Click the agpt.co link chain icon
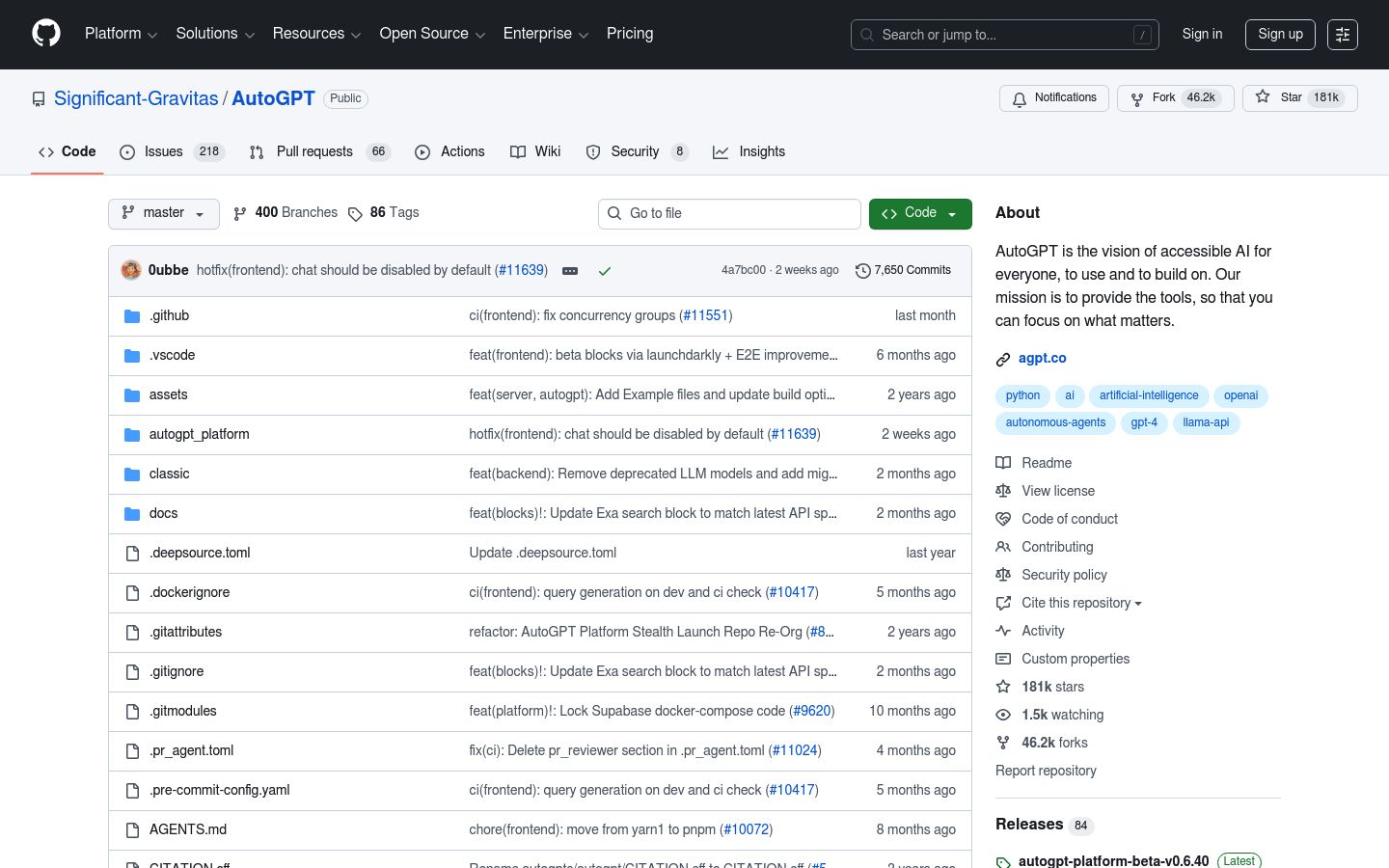 [1003, 359]
